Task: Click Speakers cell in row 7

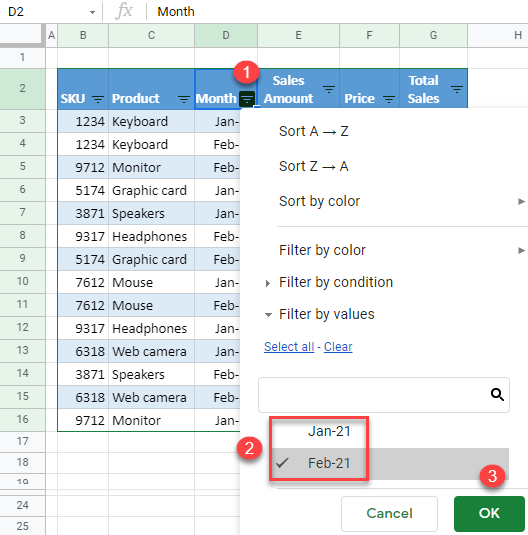Action: (x=152, y=214)
